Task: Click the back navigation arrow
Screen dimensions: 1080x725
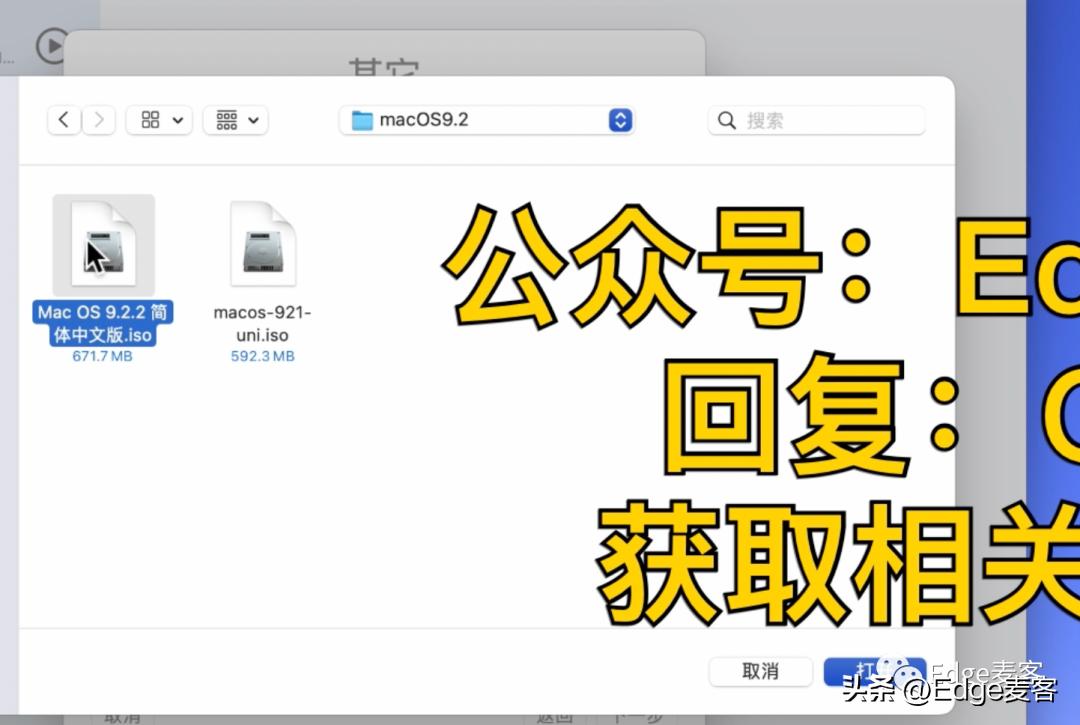Action: 63,119
